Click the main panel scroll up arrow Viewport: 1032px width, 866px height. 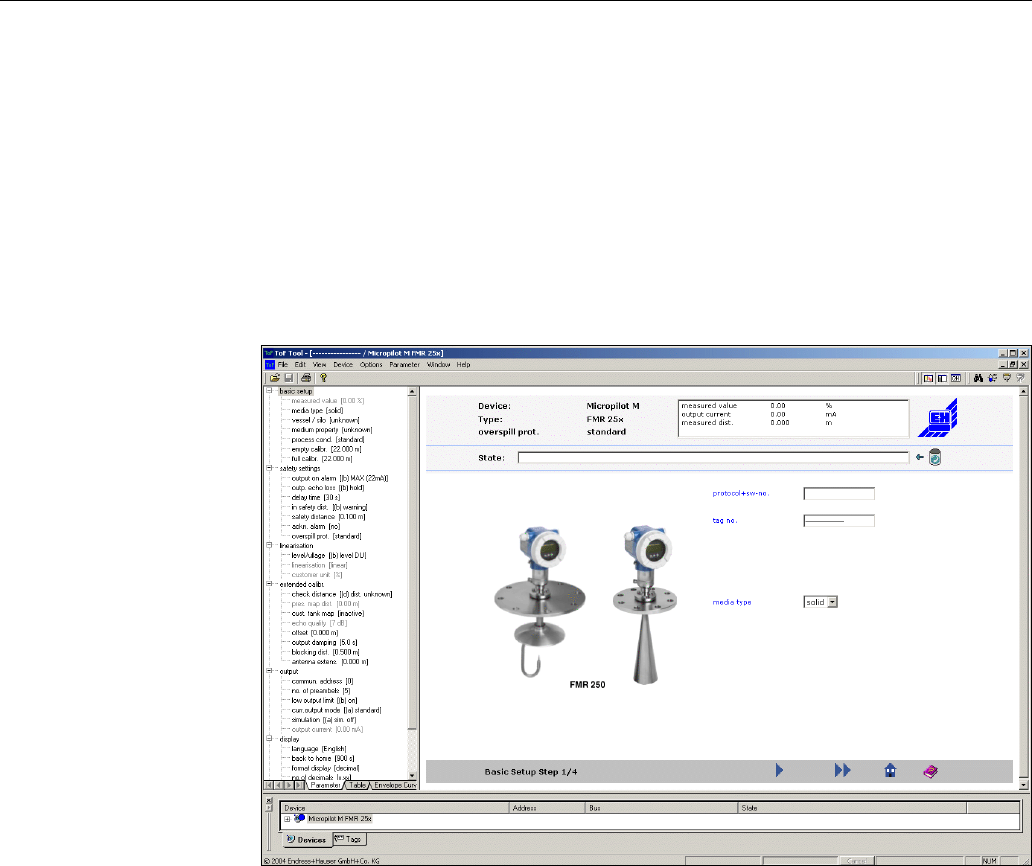point(1023,392)
